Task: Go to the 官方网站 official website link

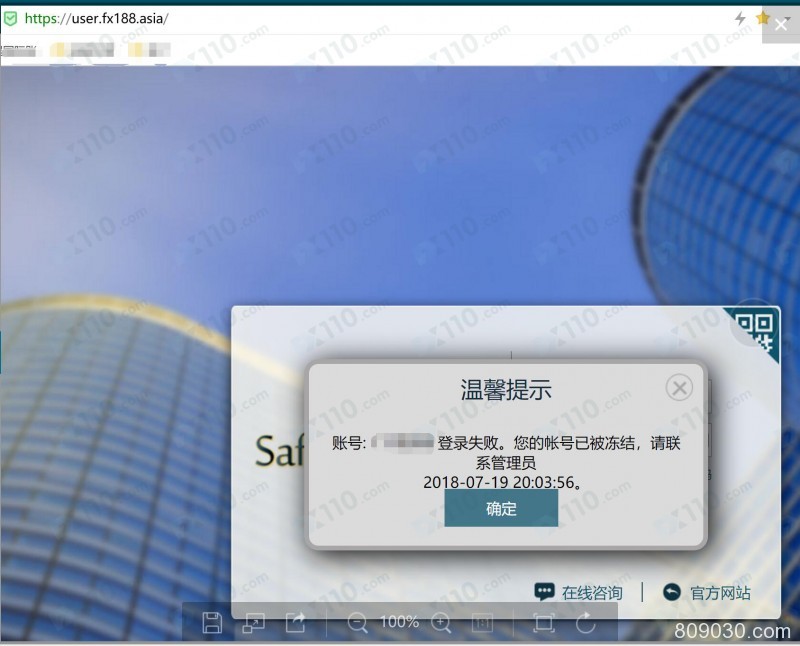Action: 720,593
